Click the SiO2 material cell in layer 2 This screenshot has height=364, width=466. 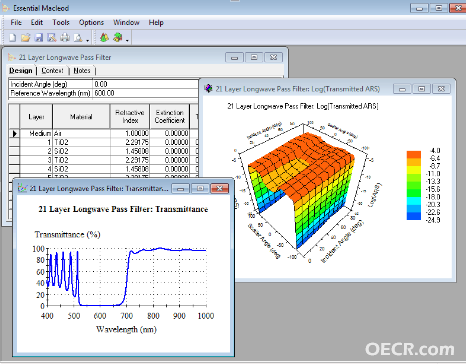[x=81, y=151]
